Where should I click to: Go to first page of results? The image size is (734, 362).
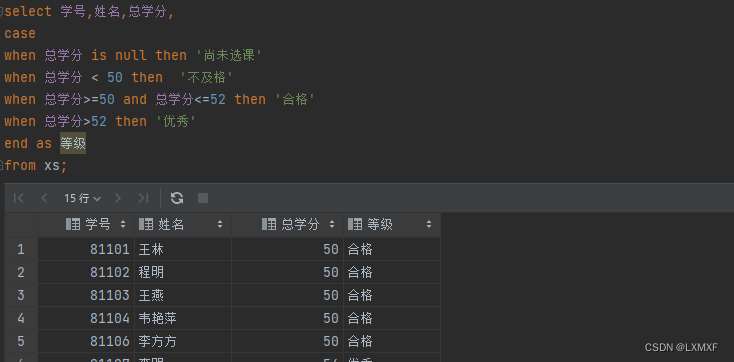[19, 198]
